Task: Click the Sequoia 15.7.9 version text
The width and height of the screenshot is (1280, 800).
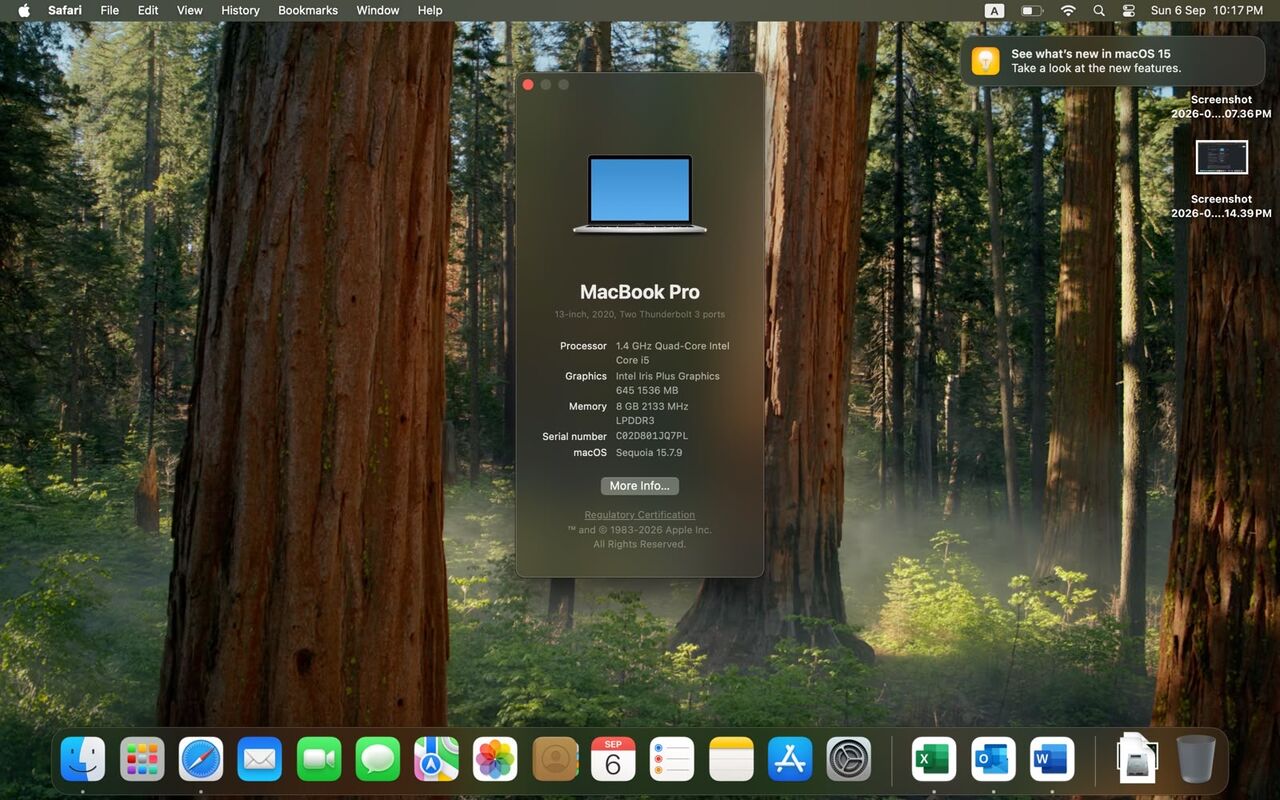Action: click(x=649, y=453)
